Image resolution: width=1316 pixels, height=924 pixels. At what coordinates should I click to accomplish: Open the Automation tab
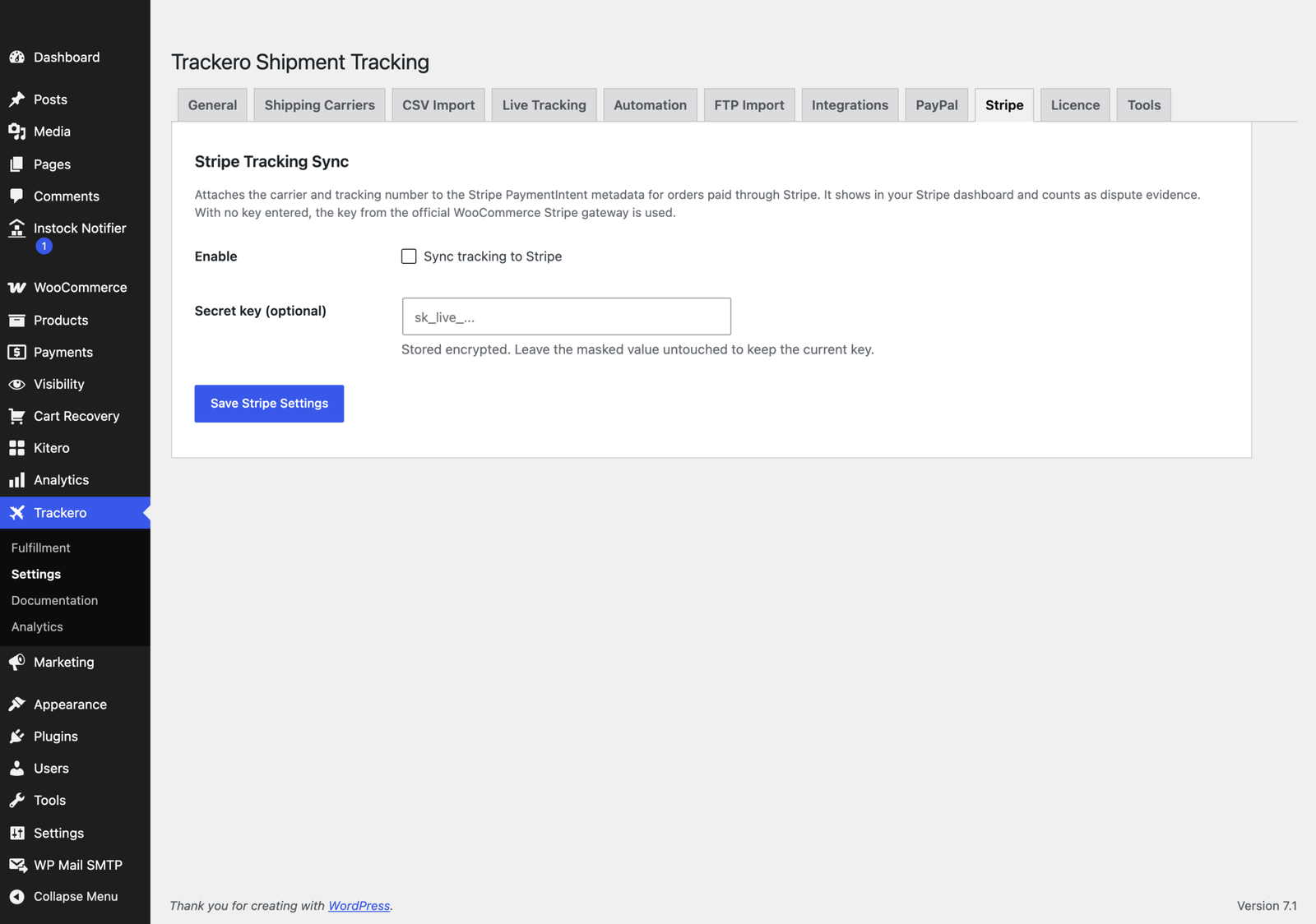[650, 105]
